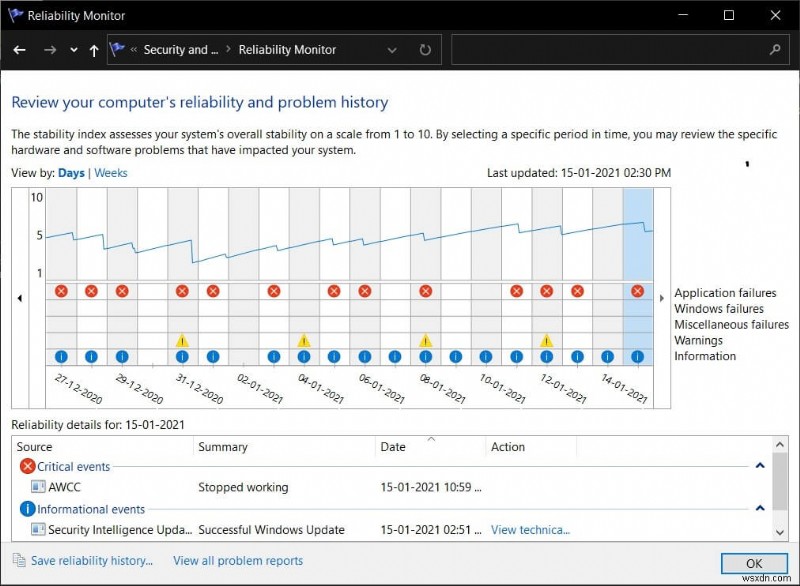
Task: Open View technical details for the Windows Update
Action: (530, 530)
